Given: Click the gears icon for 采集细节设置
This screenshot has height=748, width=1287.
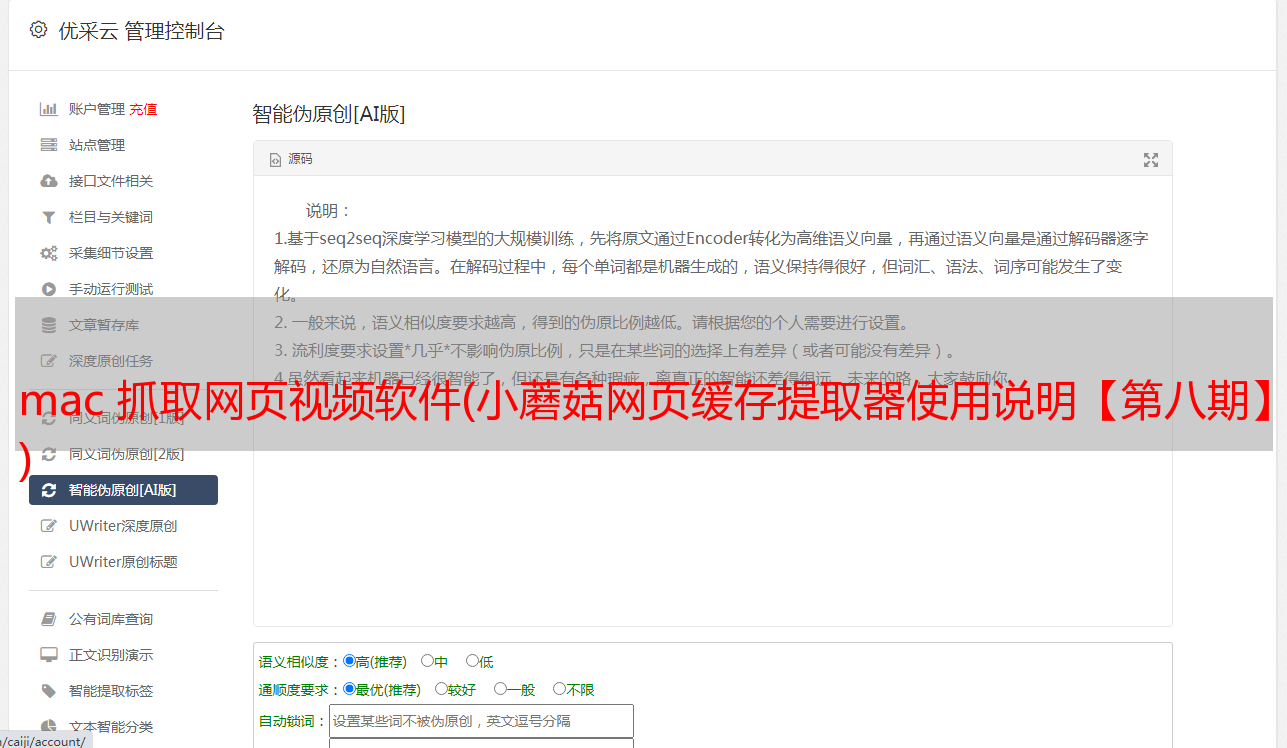Looking at the screenshot, I should (48, 253).
